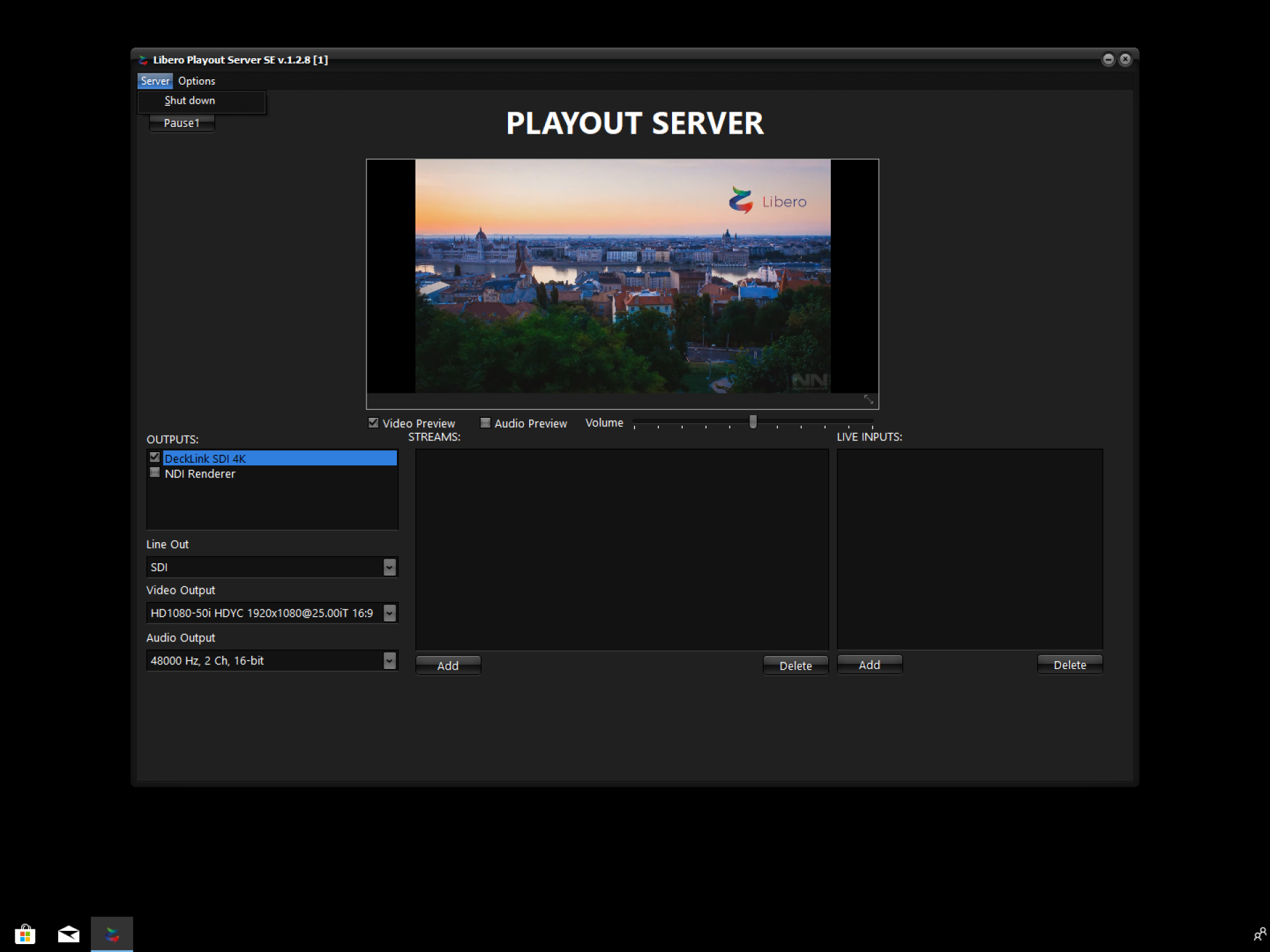Click the Libero Playout taskbar icon
The image size is (1270, 952).
pos(112,934)
